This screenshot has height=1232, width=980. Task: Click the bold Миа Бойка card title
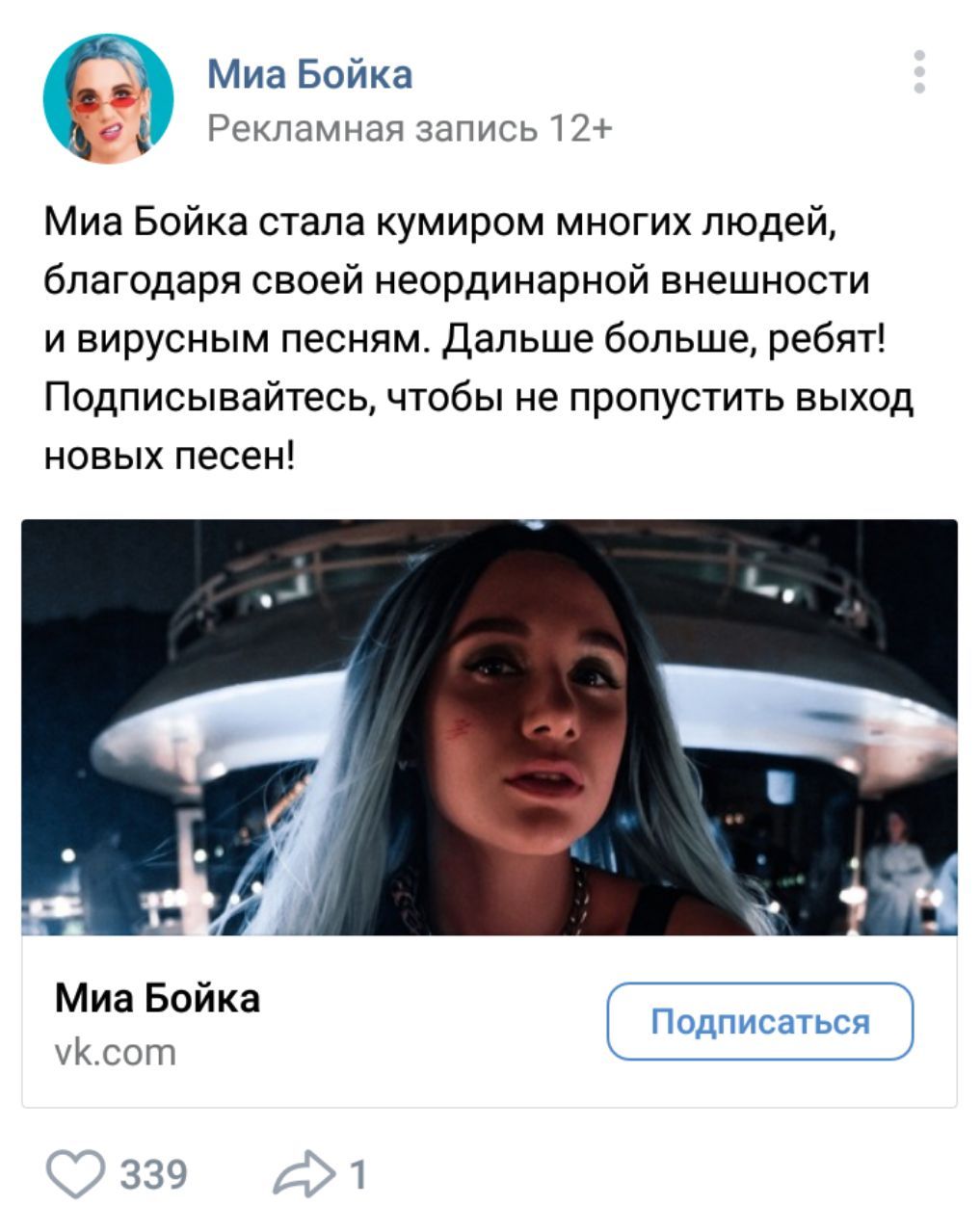[157, 998]
